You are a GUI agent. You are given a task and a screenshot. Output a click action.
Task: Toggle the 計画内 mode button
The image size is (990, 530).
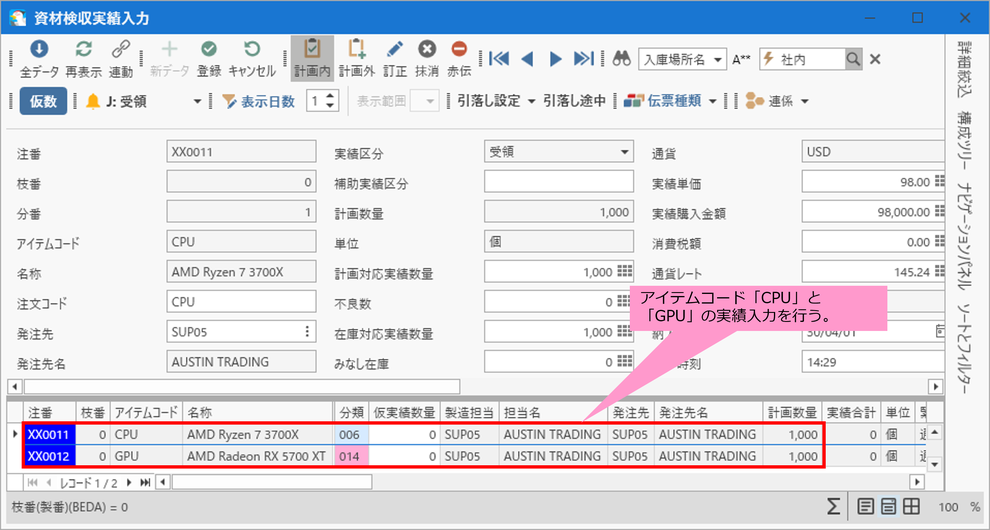pyautogui.click(x=312, y=58)
